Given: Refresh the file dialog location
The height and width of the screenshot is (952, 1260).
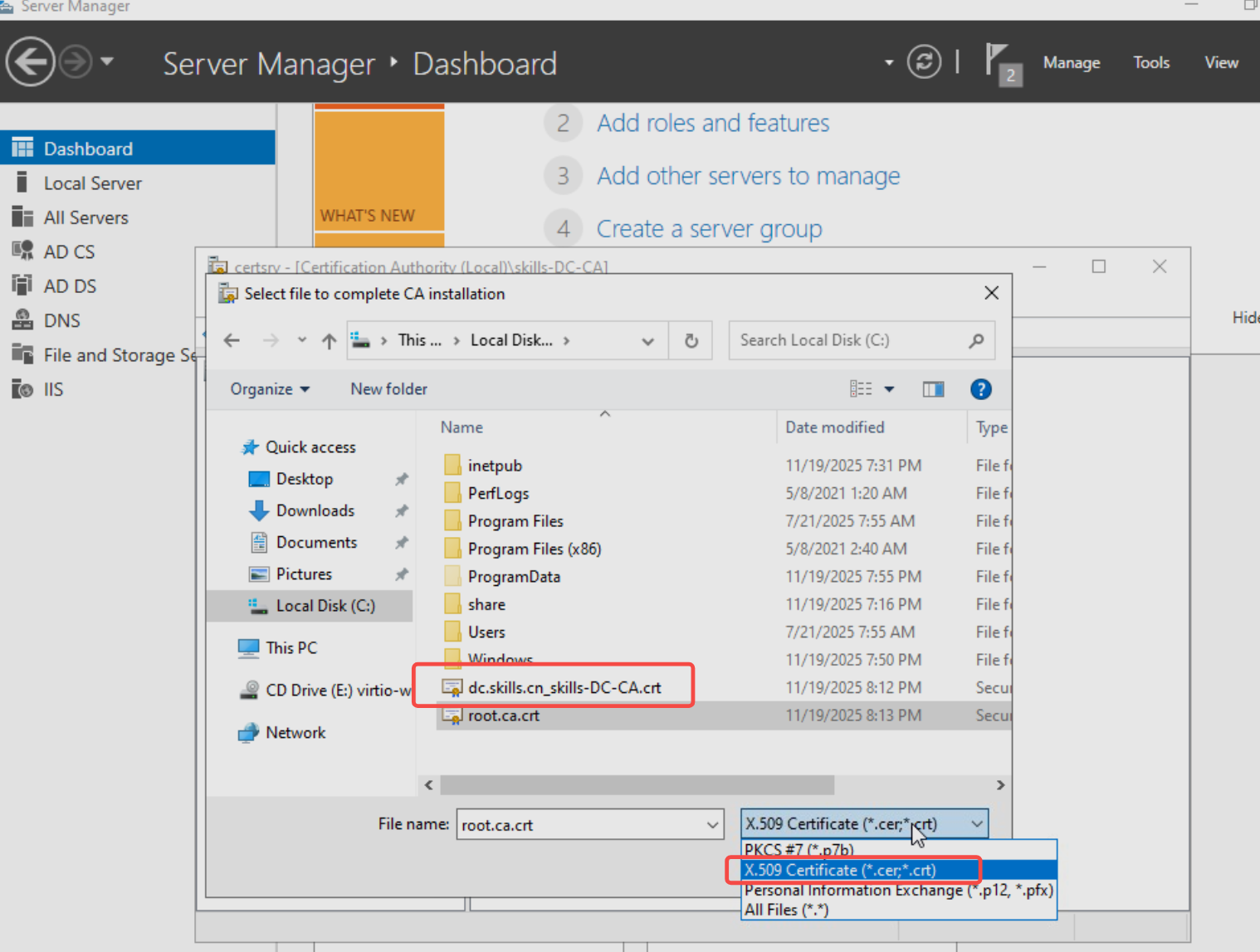Looking at the screenshot, I should 691,340.
